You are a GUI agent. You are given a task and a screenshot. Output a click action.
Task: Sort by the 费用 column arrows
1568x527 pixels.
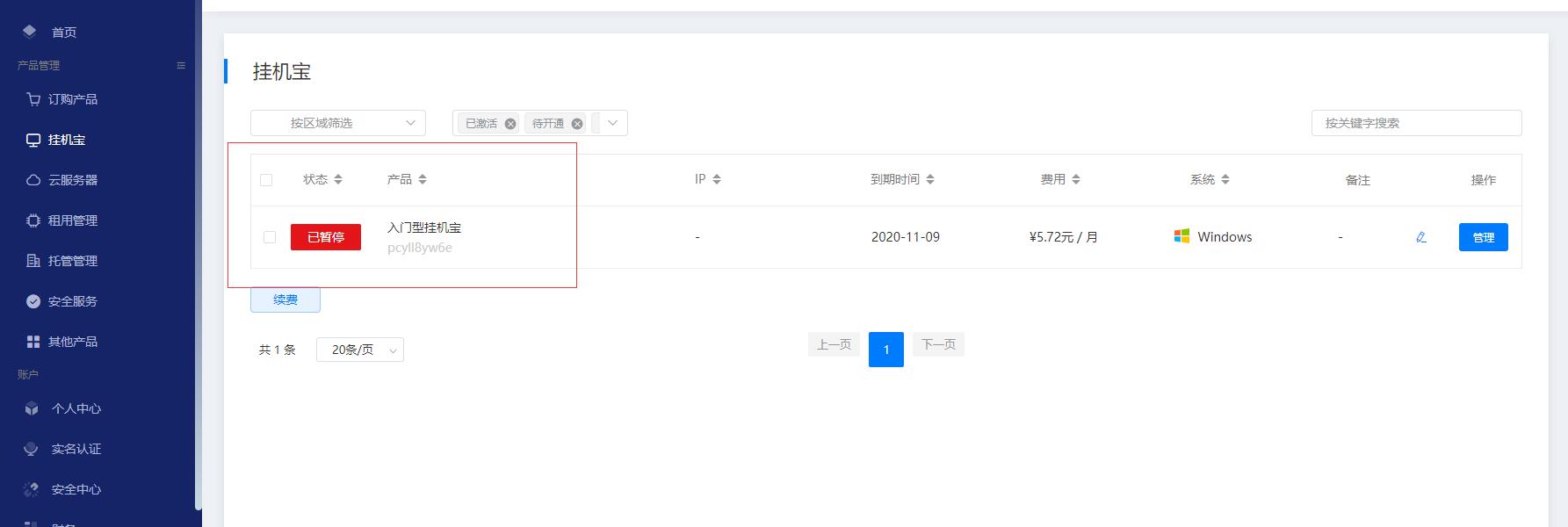1076,179
